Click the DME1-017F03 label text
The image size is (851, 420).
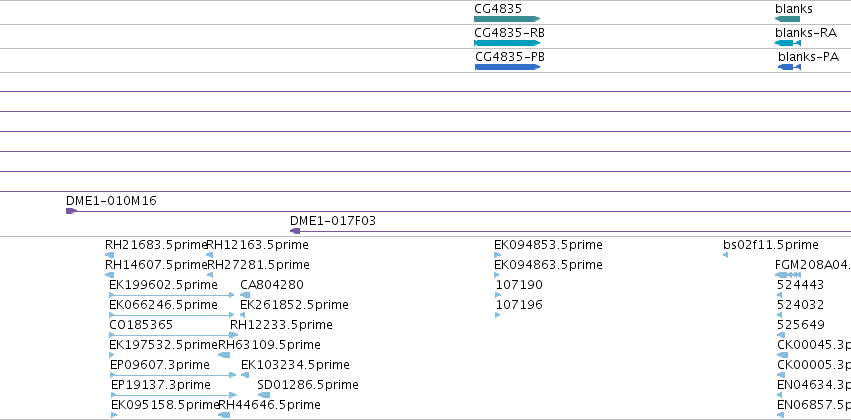pyautogui.click(x=333, y=221)
